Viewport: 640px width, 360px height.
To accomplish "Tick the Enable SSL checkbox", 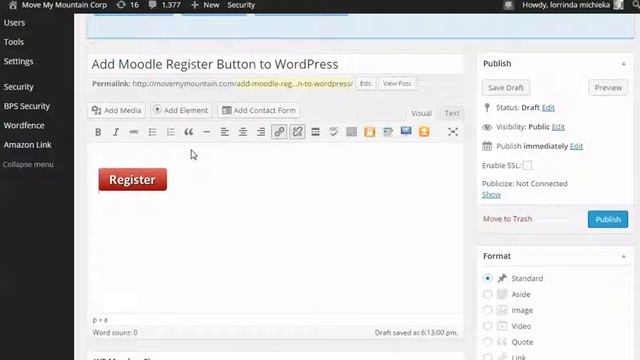I will [x=527, y=165].
